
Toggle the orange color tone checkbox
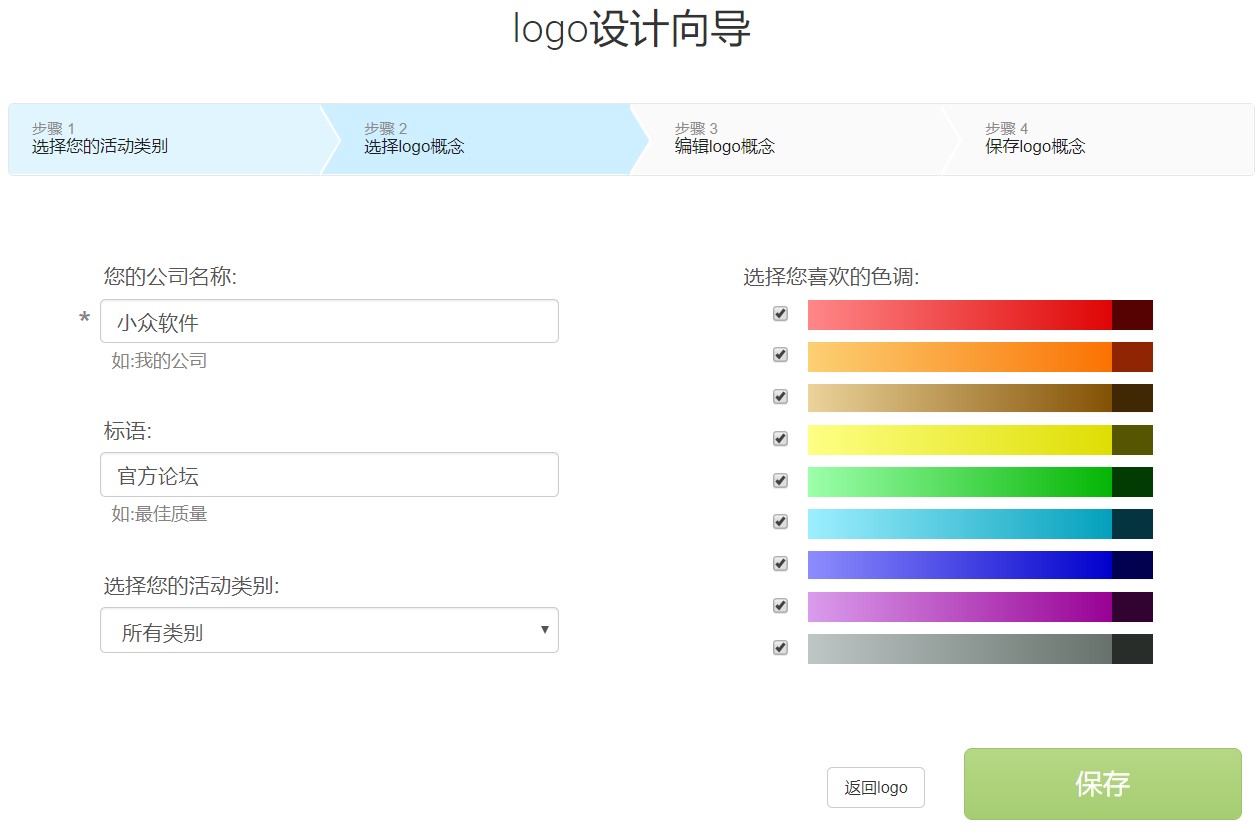coord(780,355)
